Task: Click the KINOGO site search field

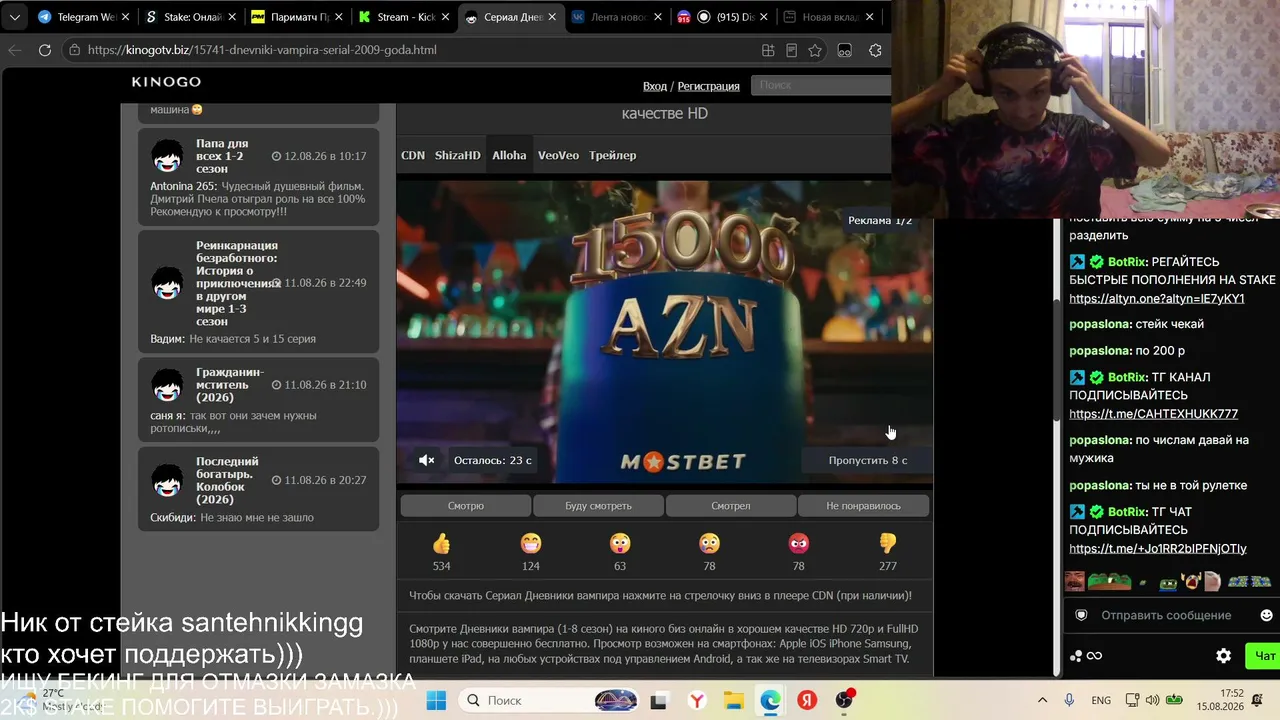Action: (821, 86)
